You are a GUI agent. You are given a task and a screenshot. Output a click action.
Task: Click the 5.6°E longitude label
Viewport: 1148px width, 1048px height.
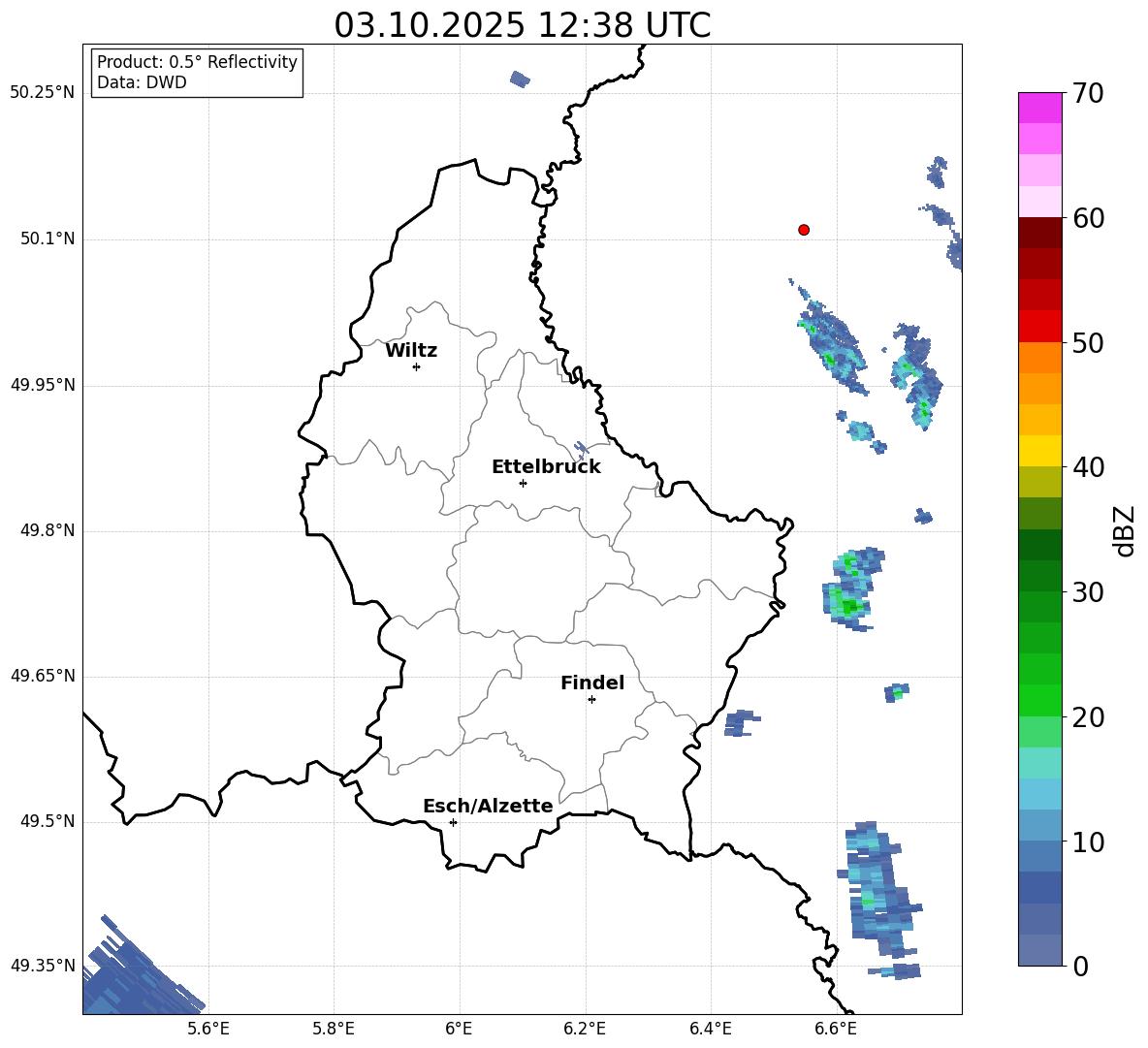coord(207,1029)
